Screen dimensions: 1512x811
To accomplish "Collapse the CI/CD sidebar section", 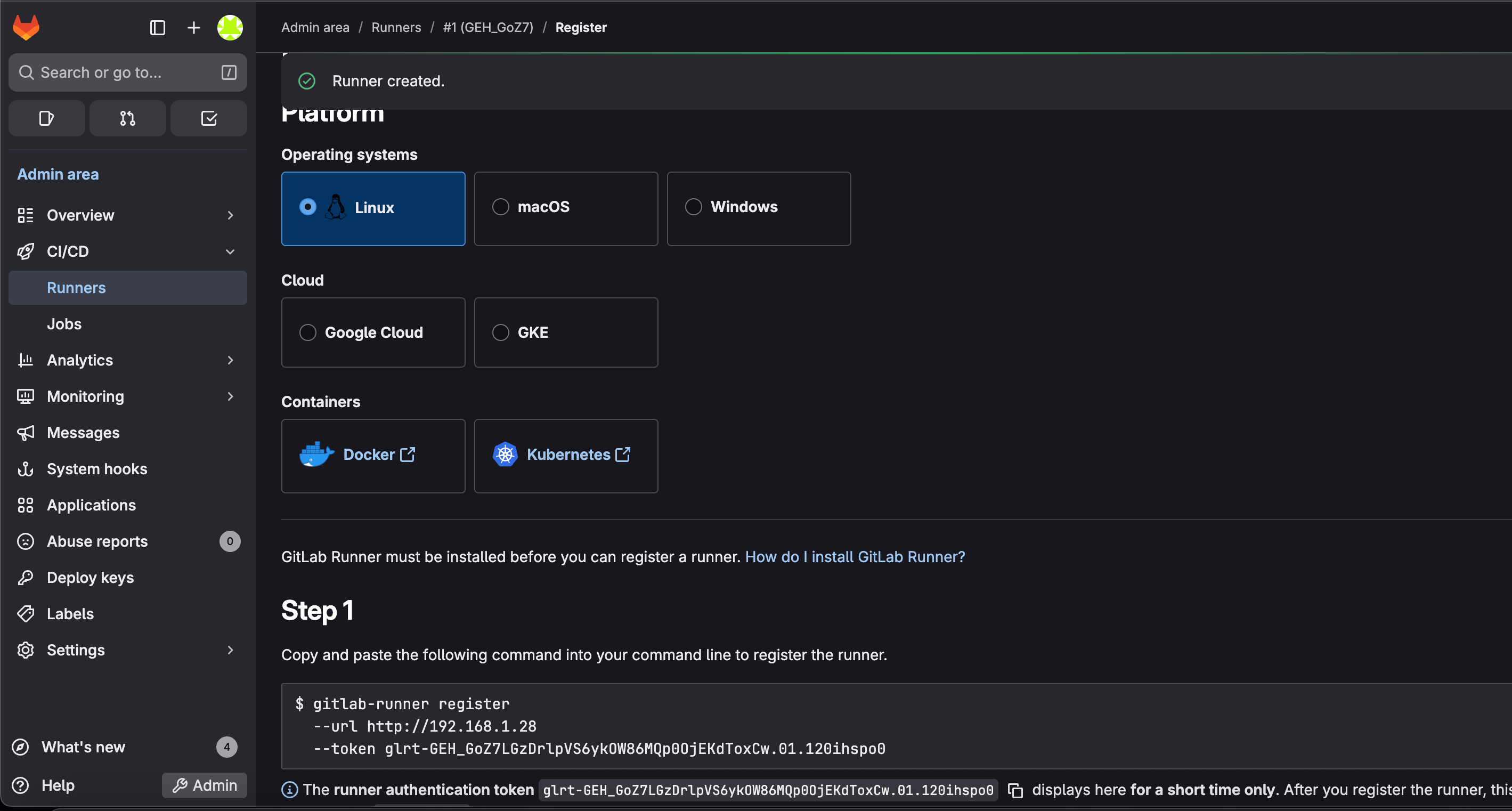I will (x=127, y=252).
